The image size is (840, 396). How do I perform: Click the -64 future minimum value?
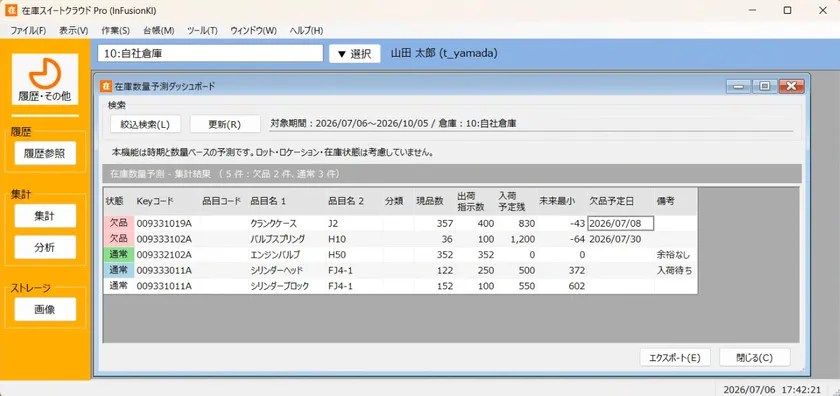(578, 239)
